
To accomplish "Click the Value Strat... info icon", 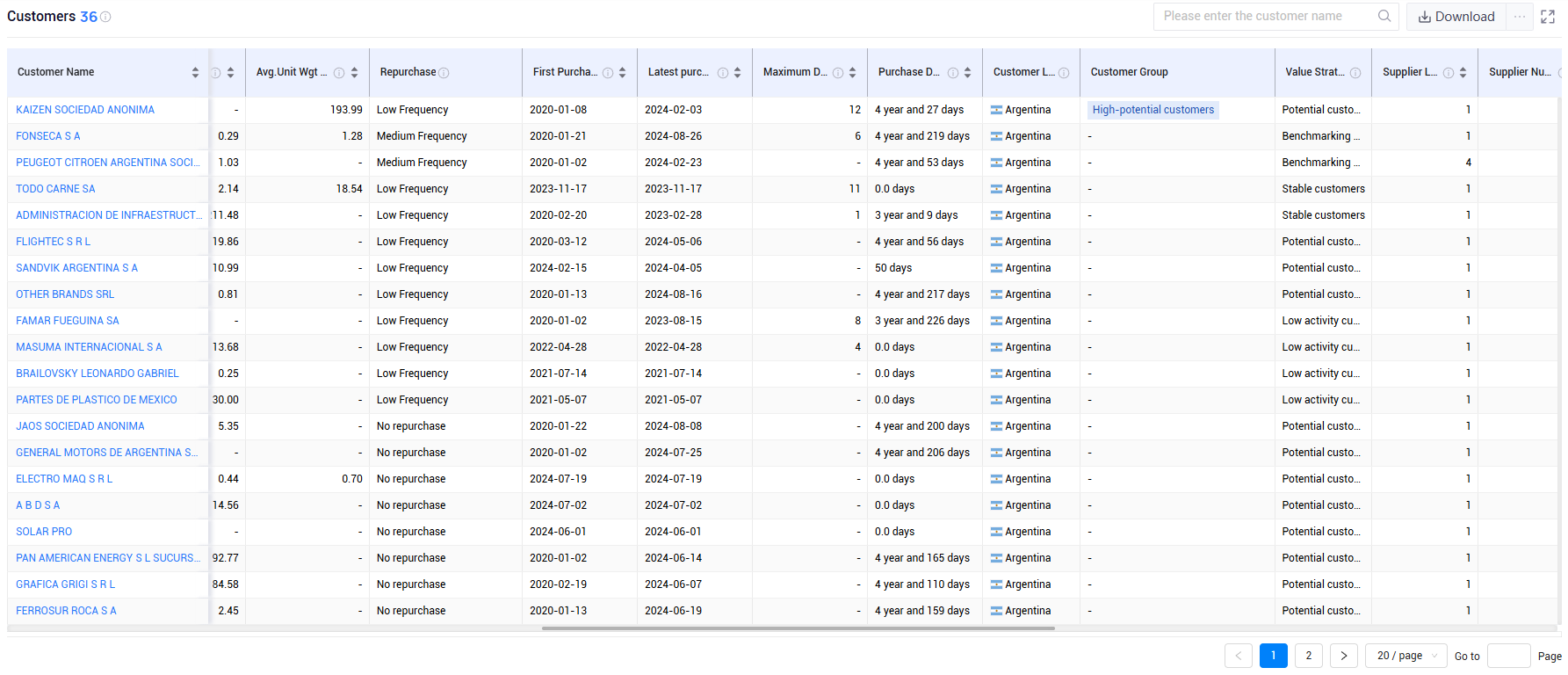I will pyautogui.click(x=1355, y=73).
